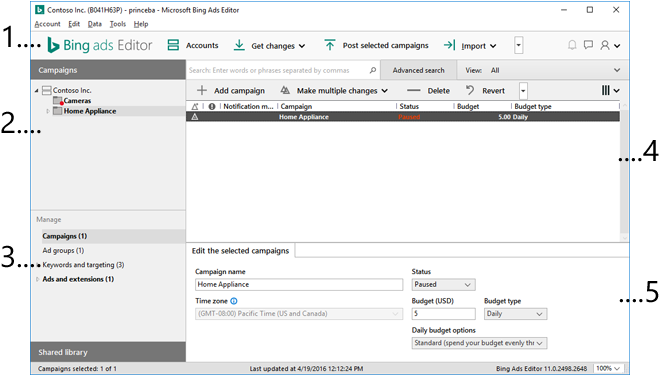Open the column chooser icon
Screen dimensions: 659x375
coord(610,90)
